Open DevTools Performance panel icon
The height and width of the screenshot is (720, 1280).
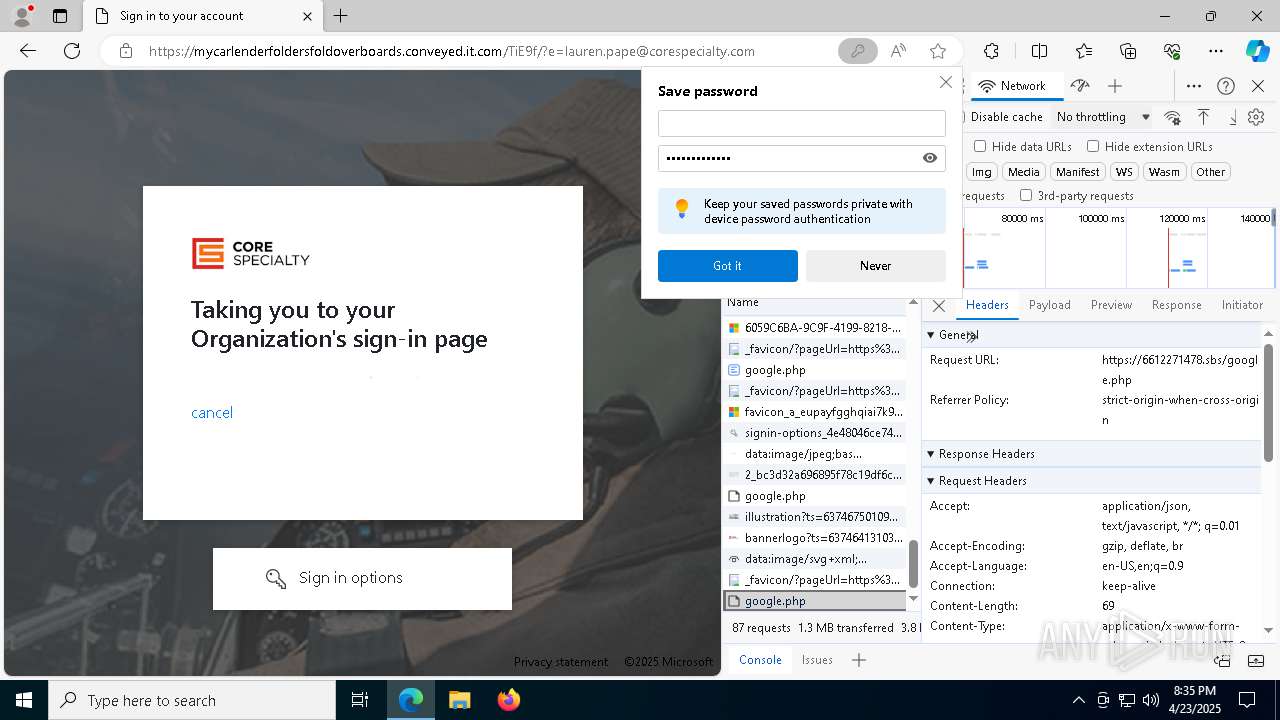(x=1079, y=86)
